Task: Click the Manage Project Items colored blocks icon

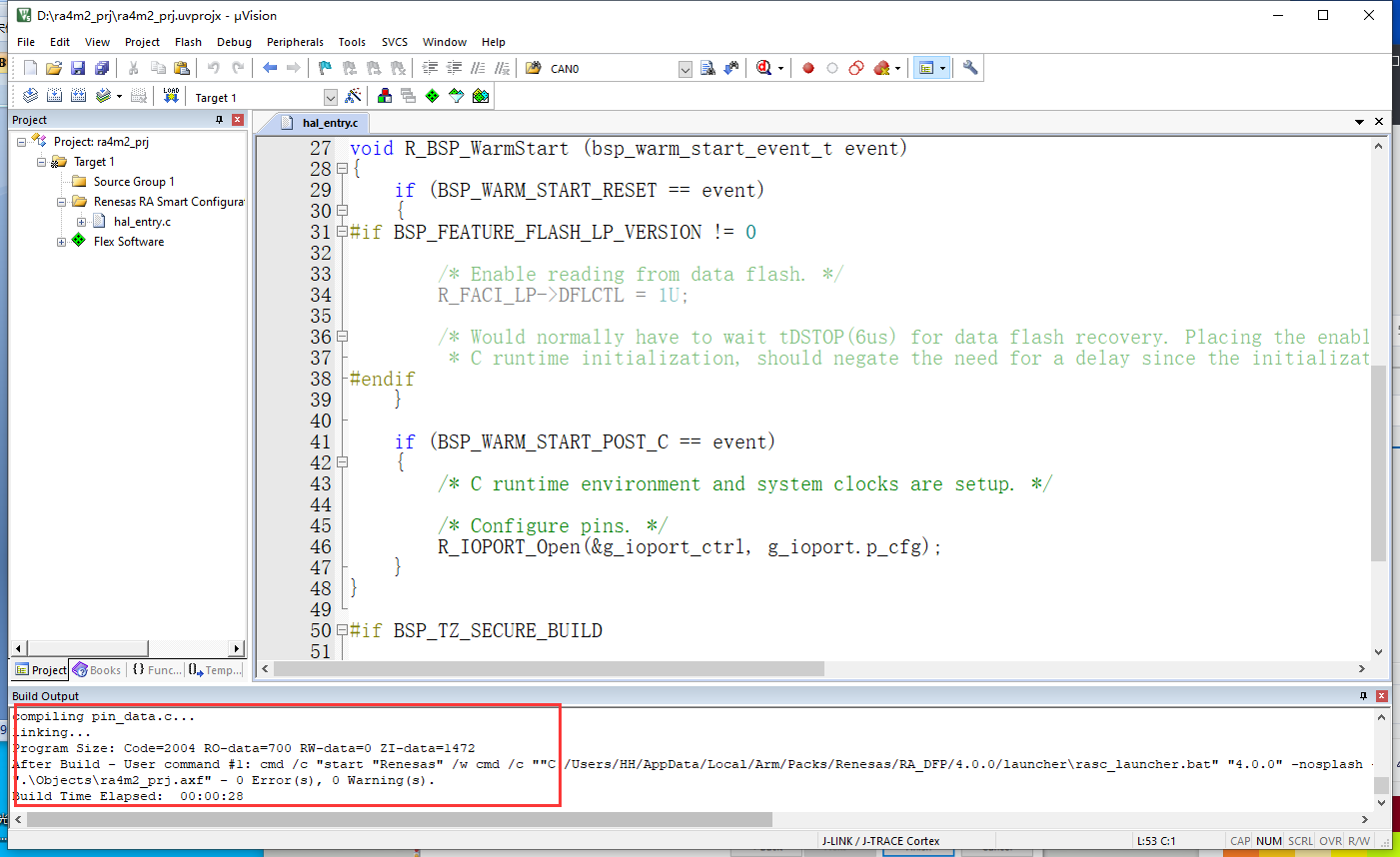Action: coord(385,96)
